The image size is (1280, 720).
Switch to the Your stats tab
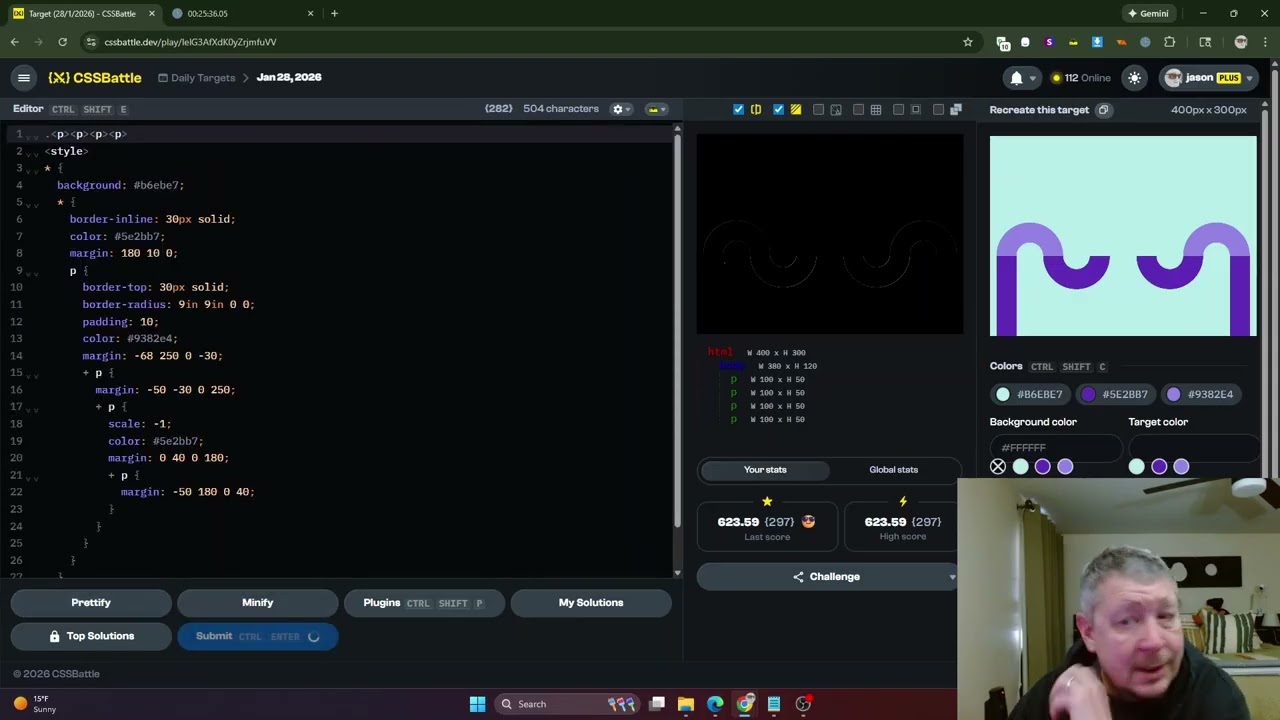[x=765, y=469]
